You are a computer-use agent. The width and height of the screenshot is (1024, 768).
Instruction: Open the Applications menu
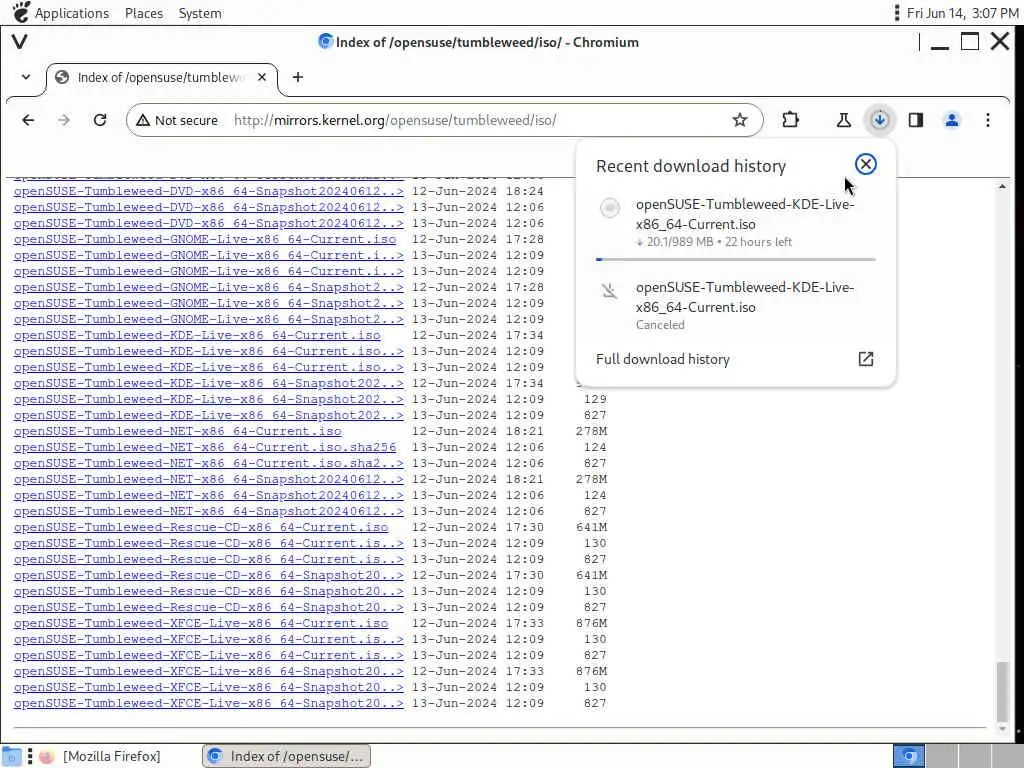pos(72,13)
